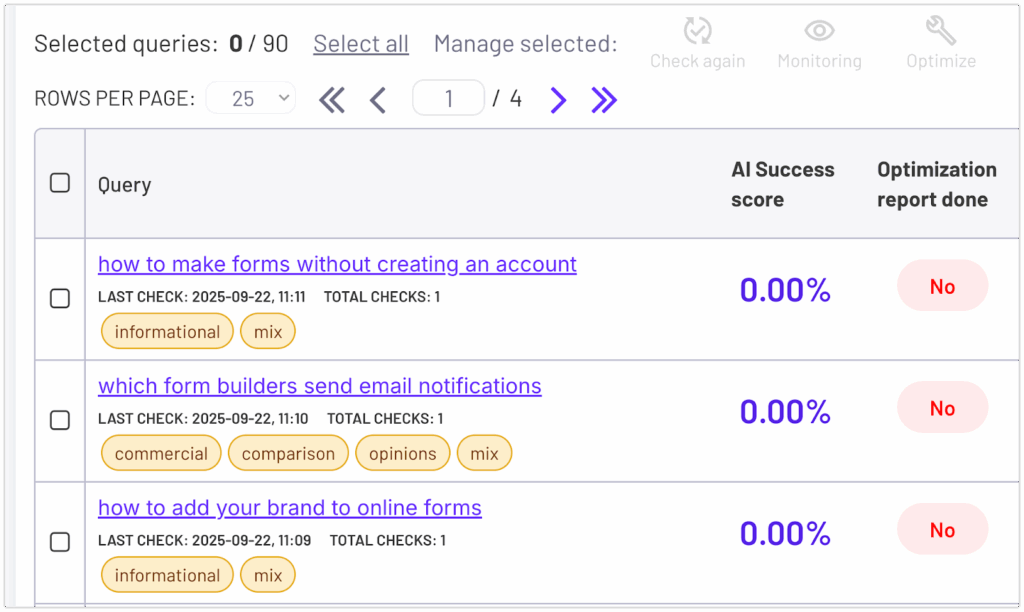This screenshot has height=612, width=1024.
Task: Toggle the select-all checkbox in table header
Action: click(60, 183)
